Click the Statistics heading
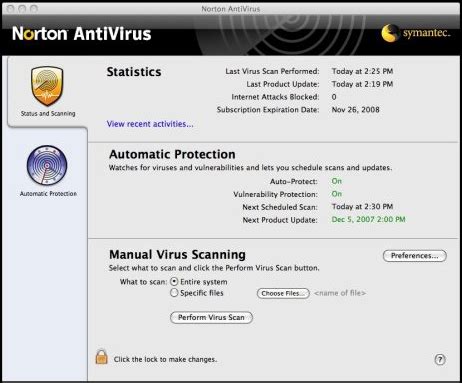This screenshot has height=383, width=462. [134, 72]
